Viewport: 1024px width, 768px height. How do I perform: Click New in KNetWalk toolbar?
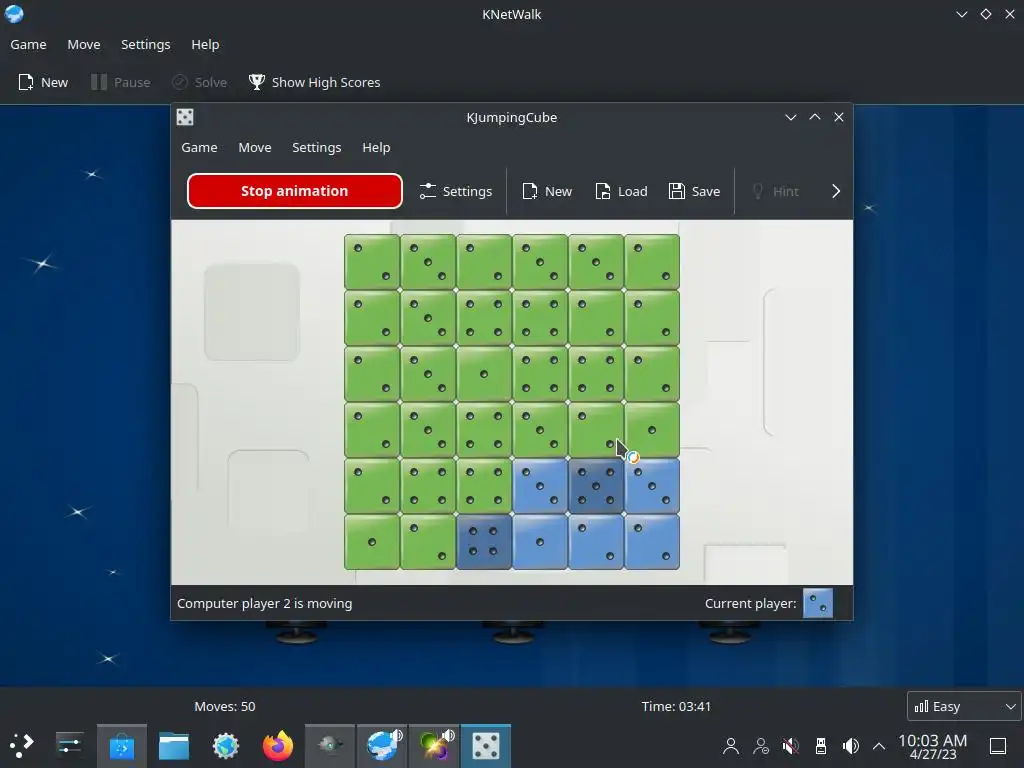pos(43,82)
